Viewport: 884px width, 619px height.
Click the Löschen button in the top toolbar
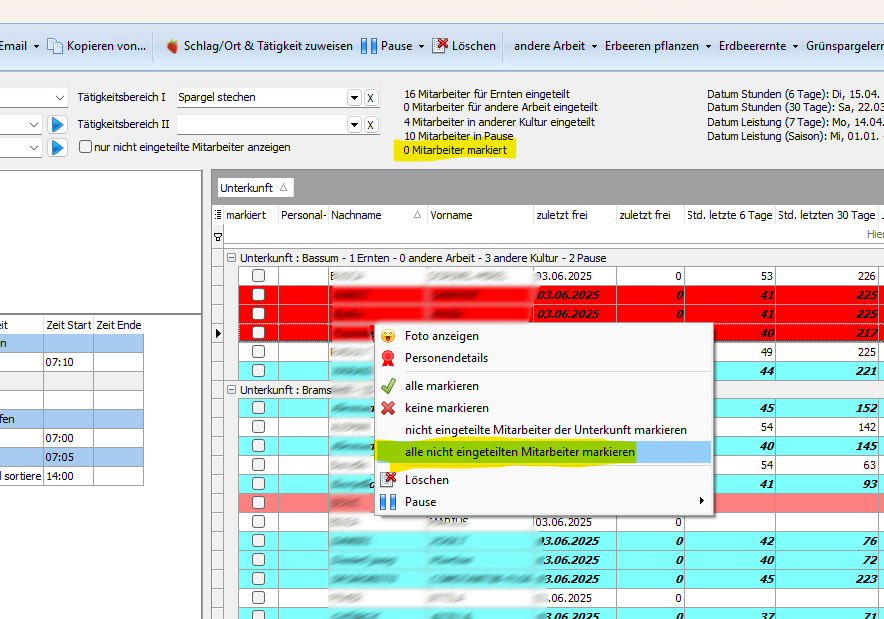coord(464,46)
